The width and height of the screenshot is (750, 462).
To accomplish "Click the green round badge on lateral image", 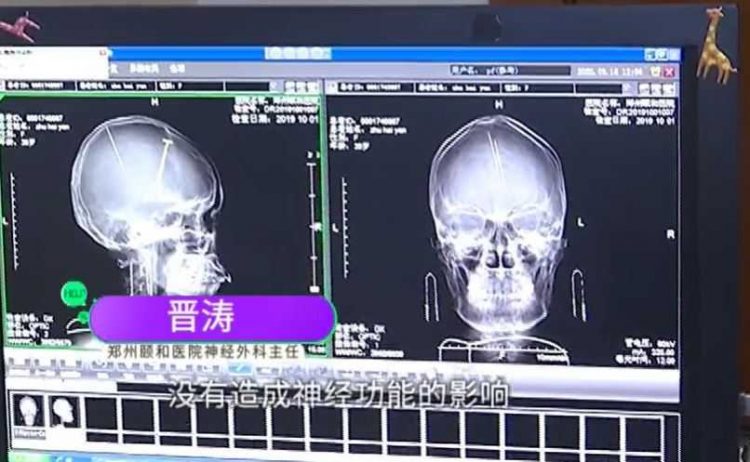I will [x=74, y=294].
